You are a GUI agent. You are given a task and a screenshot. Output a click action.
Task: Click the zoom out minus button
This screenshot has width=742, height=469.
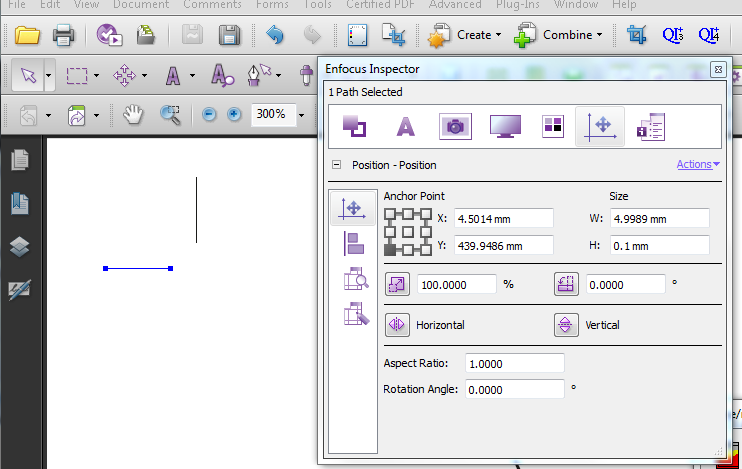(x=209, y=115)
